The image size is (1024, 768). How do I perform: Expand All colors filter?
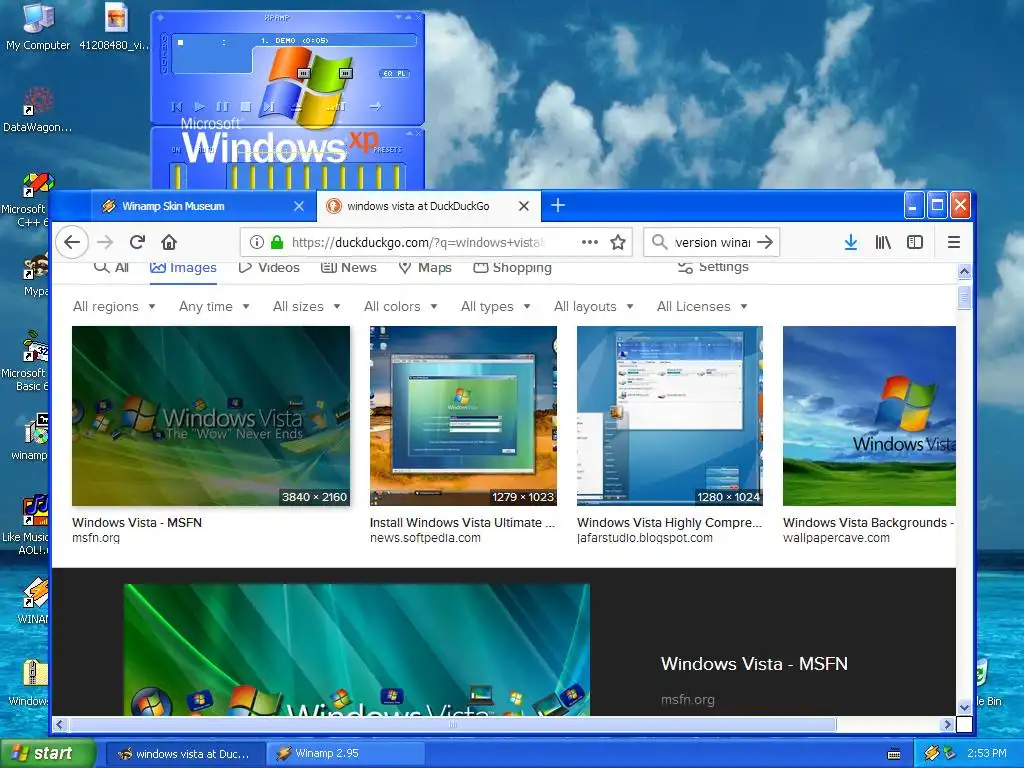tap(400, 306)
